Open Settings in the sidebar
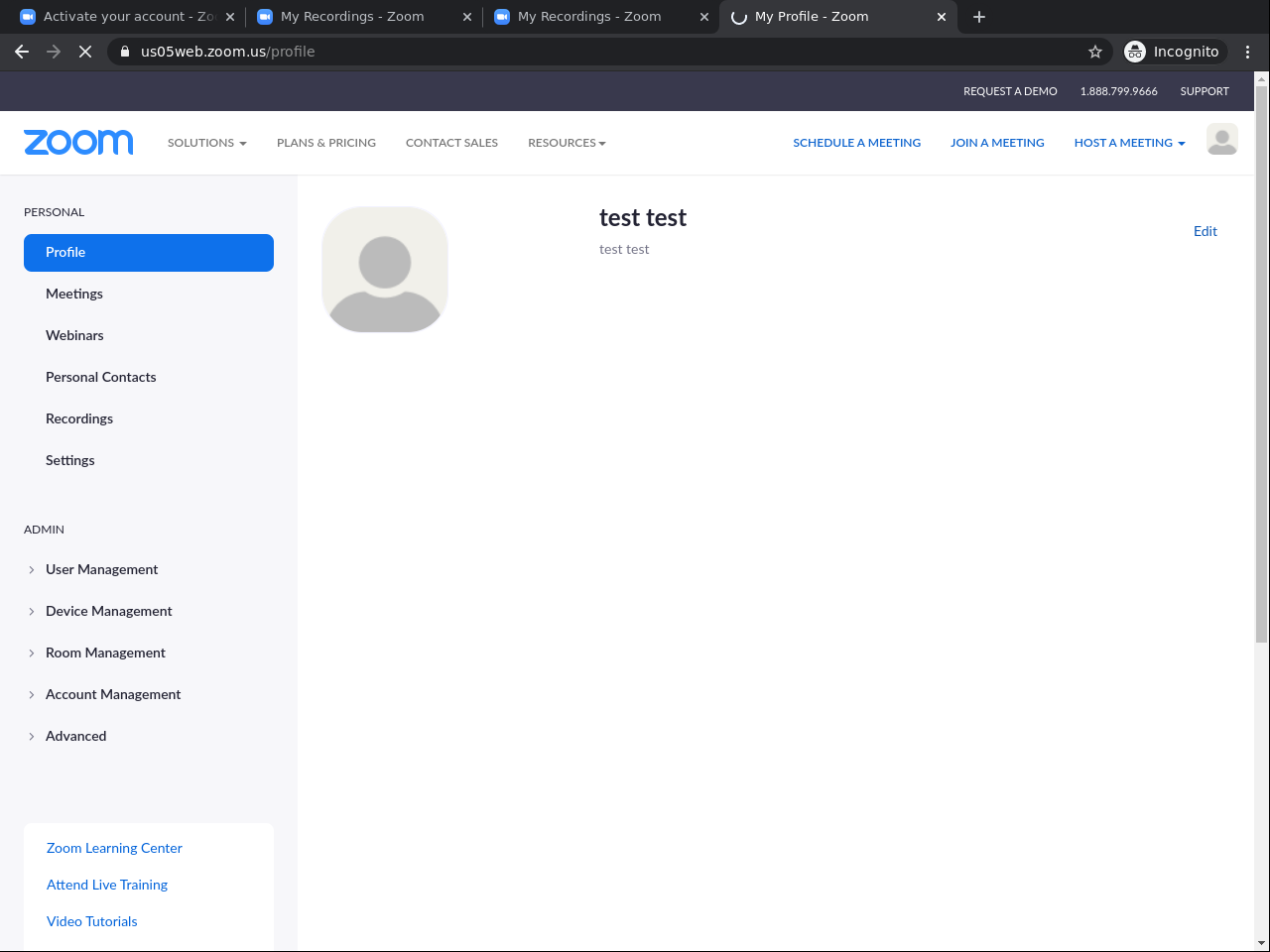The width and height of the screenshot is (1270, 952). (x=70, y=460)
